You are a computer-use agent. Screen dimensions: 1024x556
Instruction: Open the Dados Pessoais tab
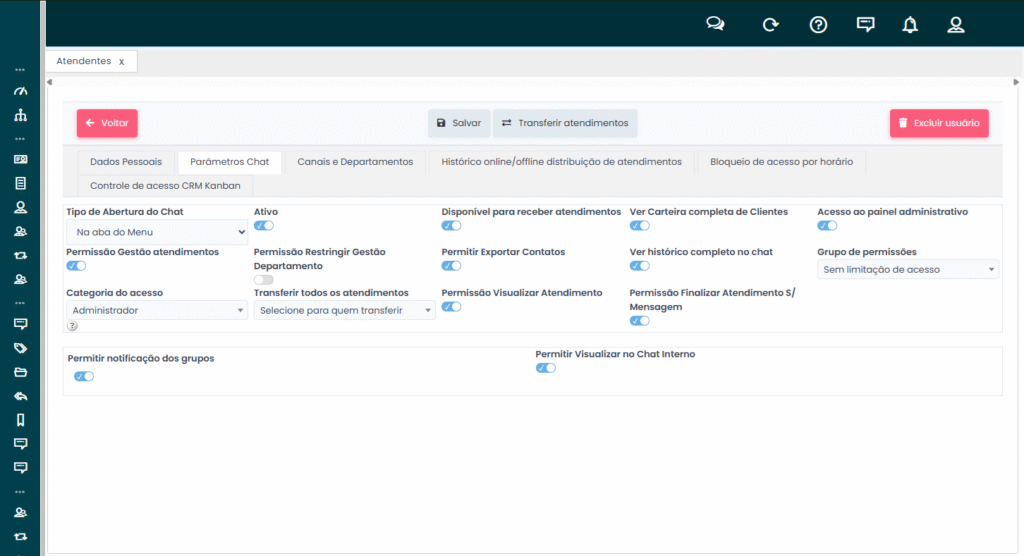click(x=126, y=161)
